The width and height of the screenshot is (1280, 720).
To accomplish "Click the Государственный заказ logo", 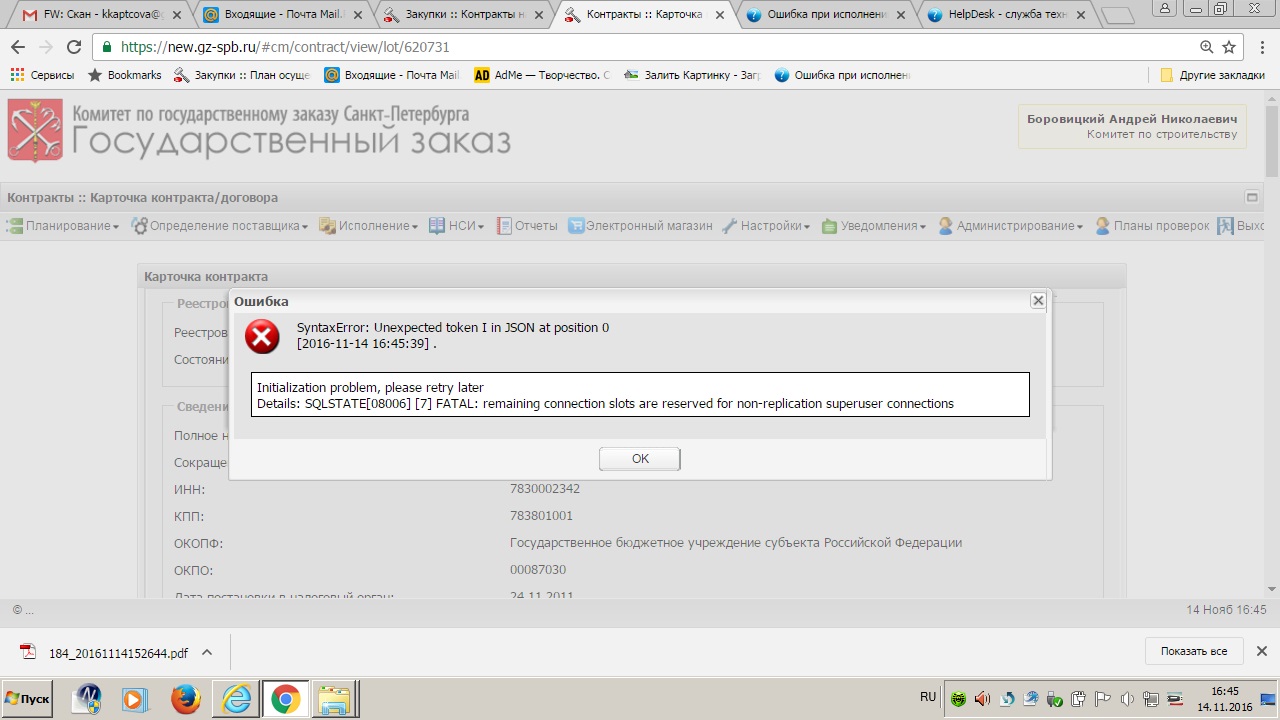I will [259, 131].
